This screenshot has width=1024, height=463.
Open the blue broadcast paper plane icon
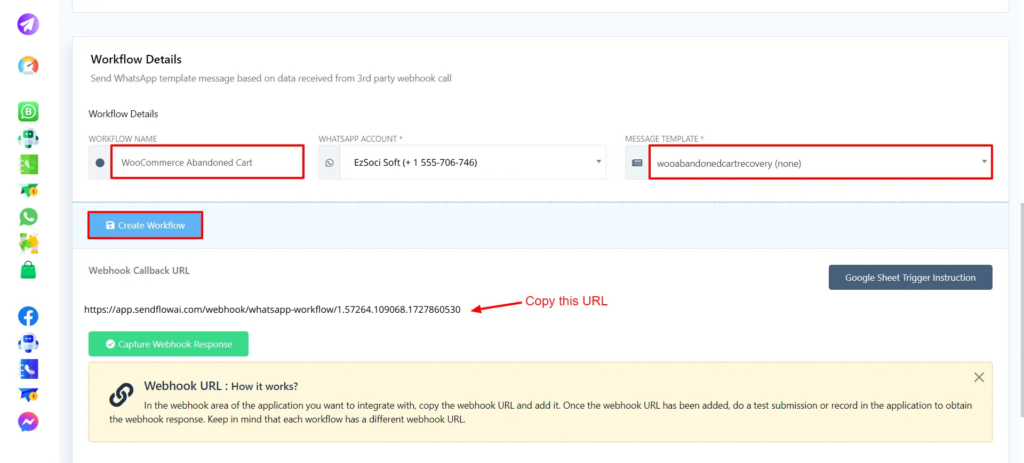[28, 395]
